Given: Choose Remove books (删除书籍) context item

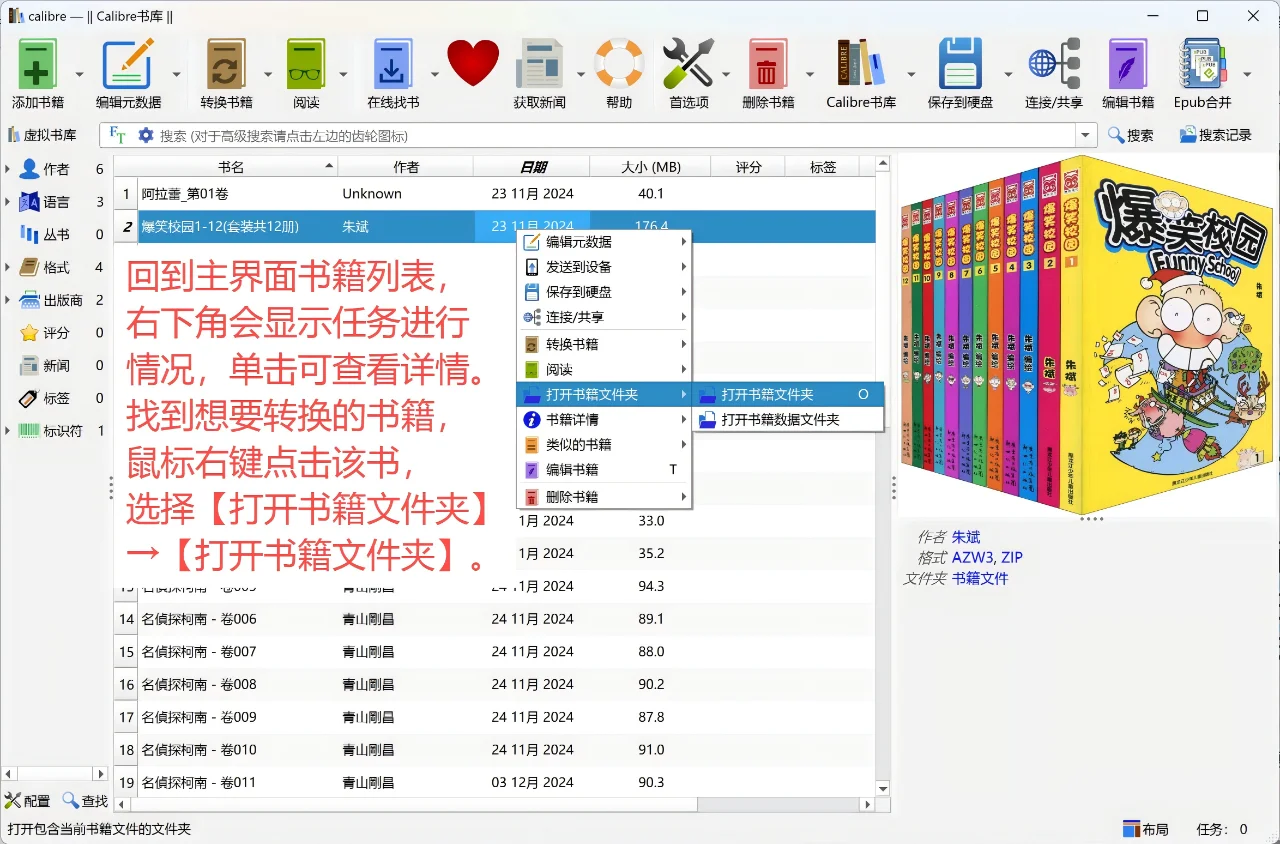Looking at the screenshot, I should [604, 497].
